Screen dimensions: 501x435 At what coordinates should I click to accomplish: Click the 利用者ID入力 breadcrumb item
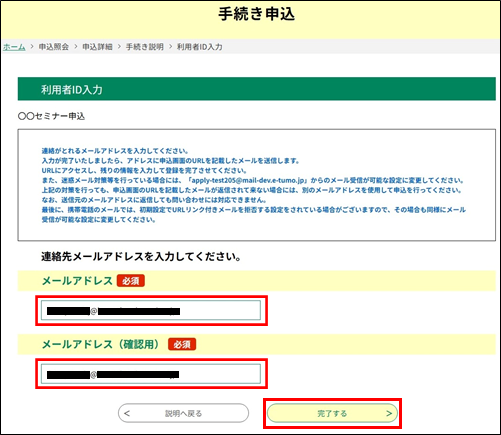coord(199,47)
